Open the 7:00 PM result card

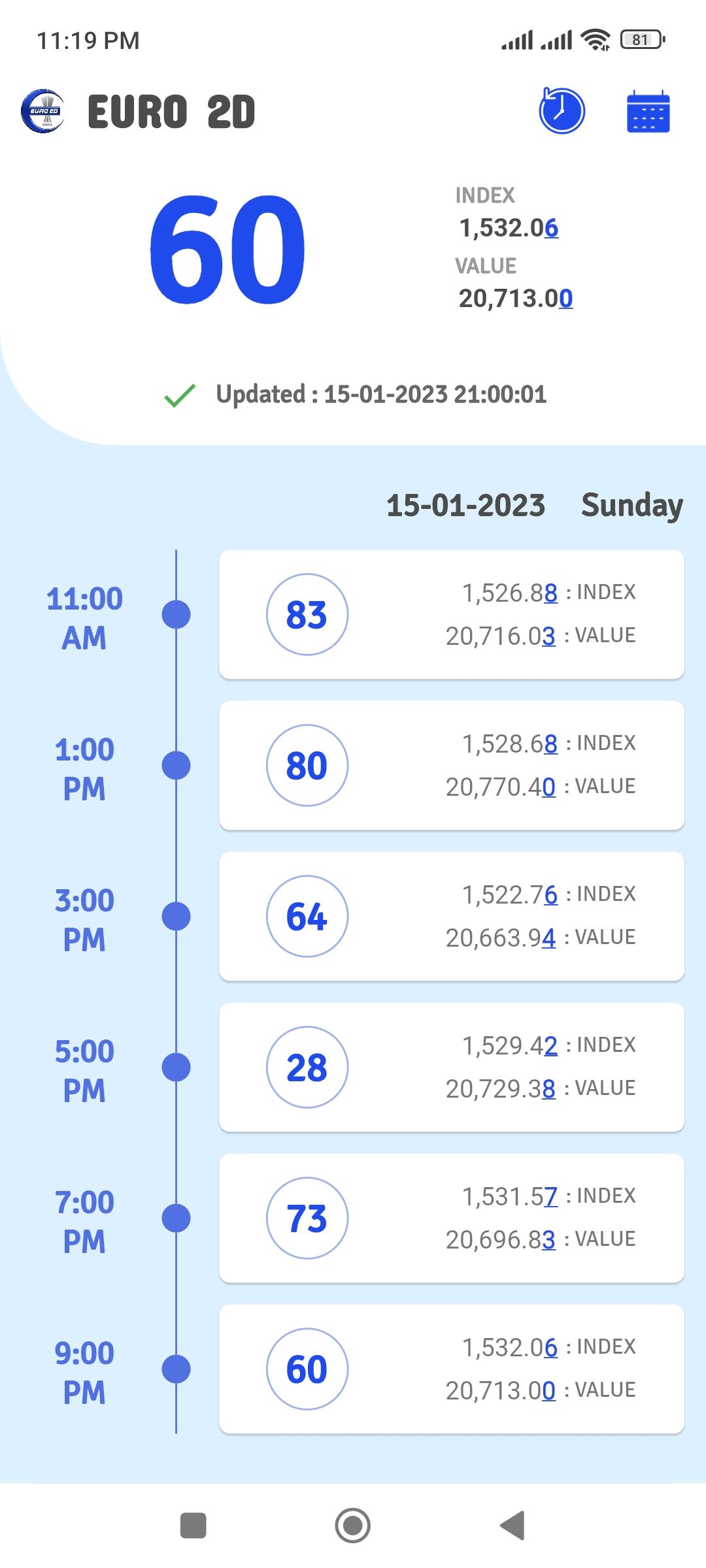(x=451, y=1218)
